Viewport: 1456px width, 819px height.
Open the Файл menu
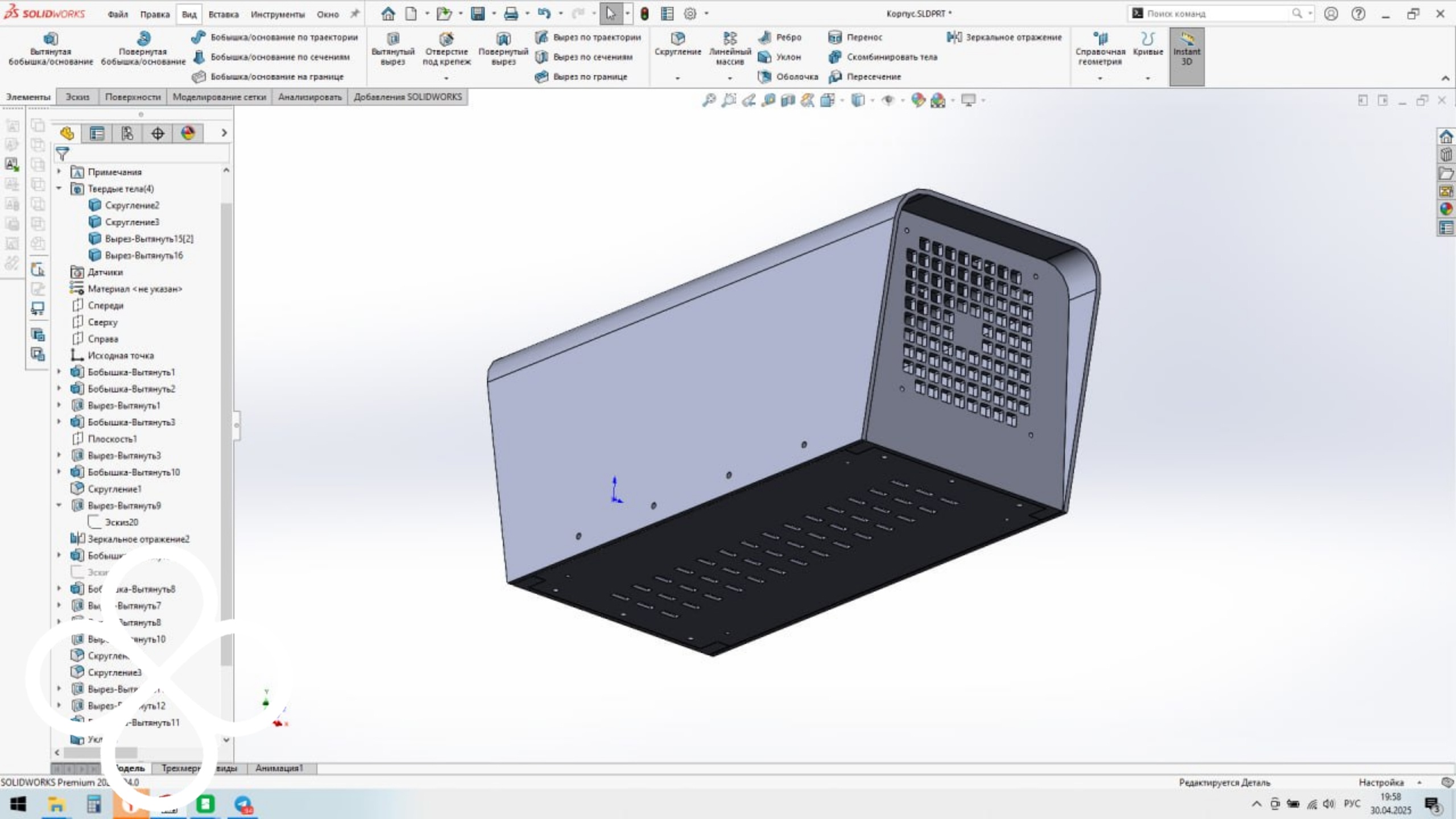[x=118, y=14]
